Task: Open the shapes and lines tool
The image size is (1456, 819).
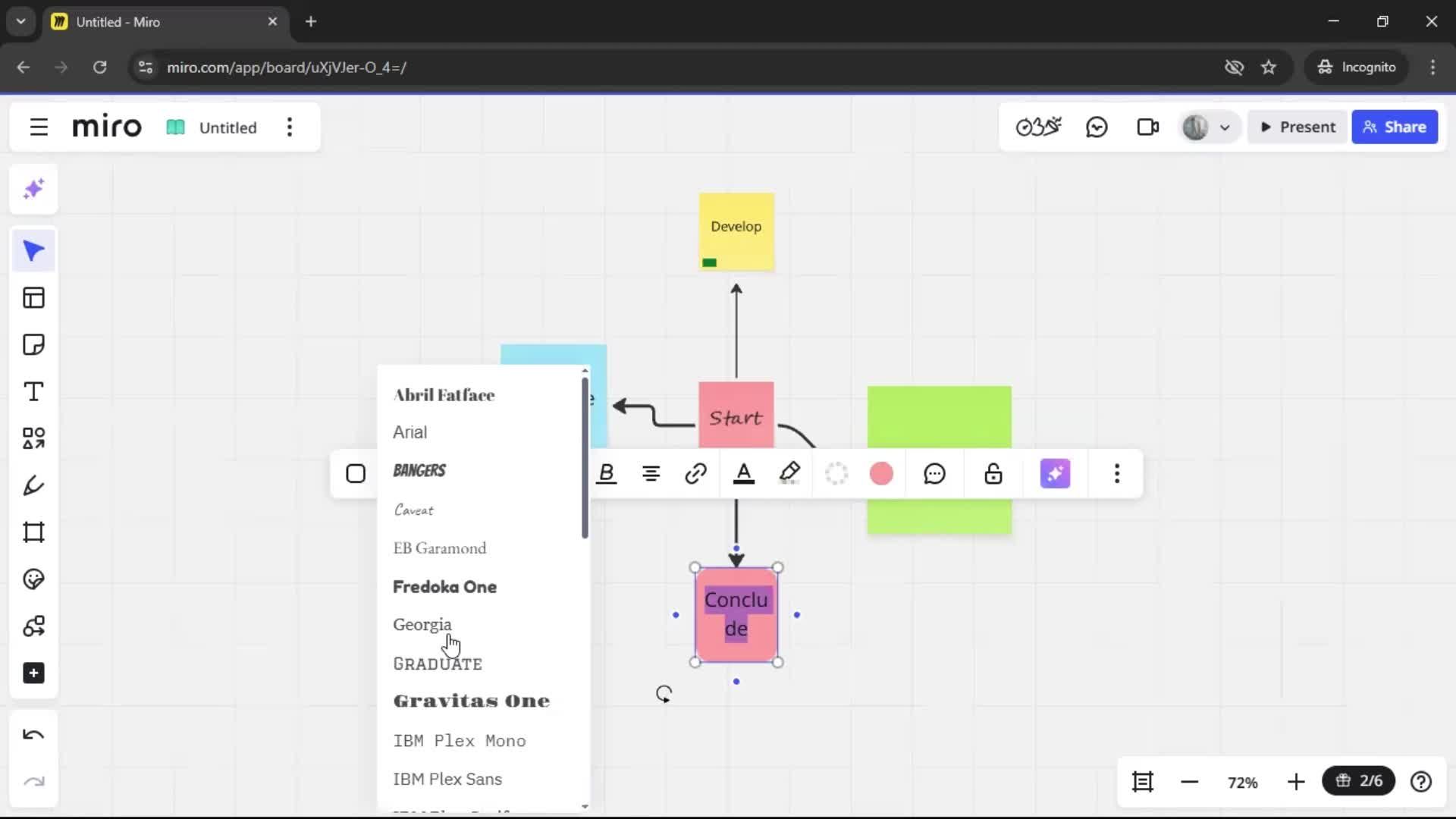Action: coord(33,438)
